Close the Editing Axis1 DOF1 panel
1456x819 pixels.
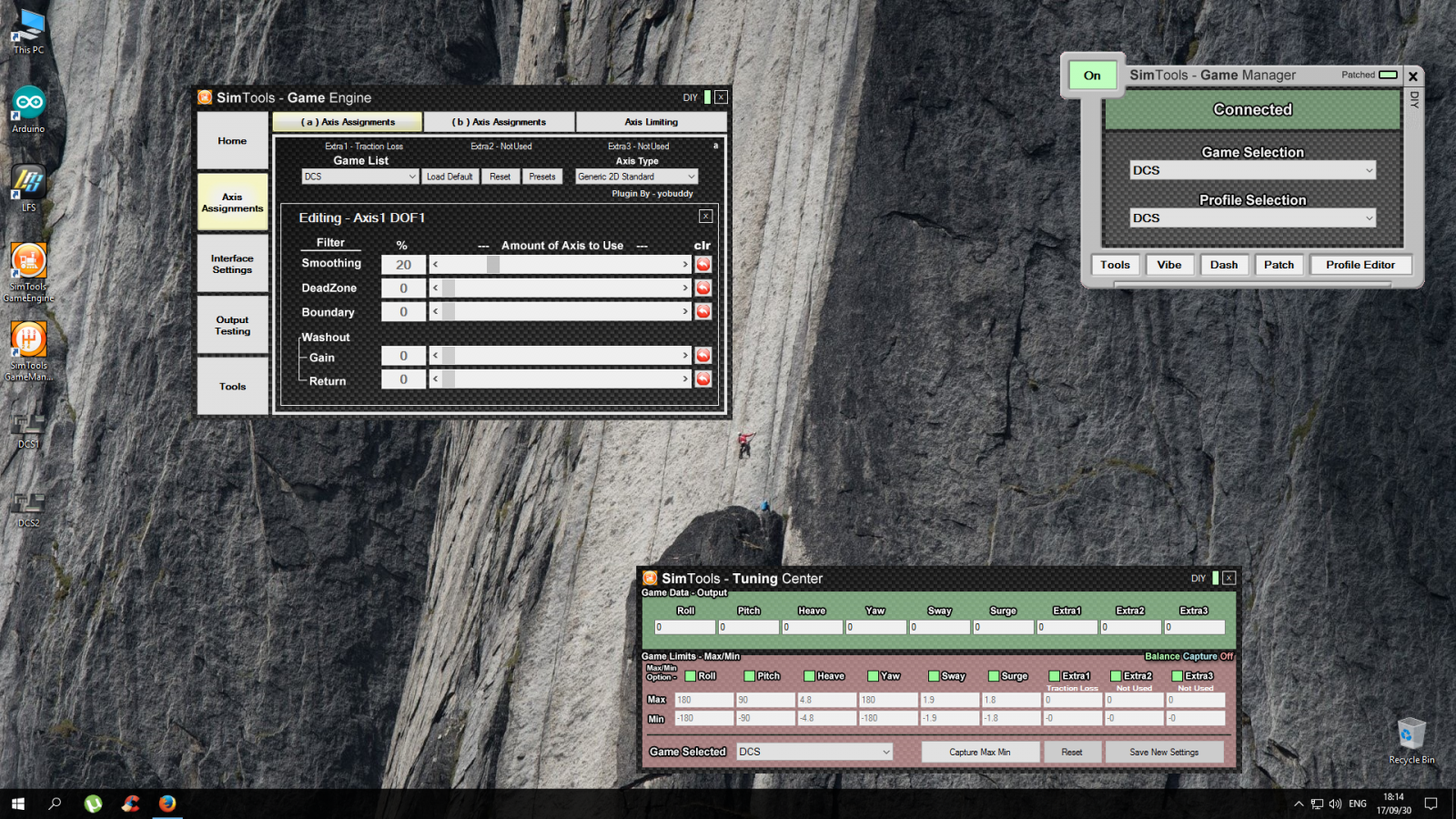pyautogui.click(x=705, y=217)
